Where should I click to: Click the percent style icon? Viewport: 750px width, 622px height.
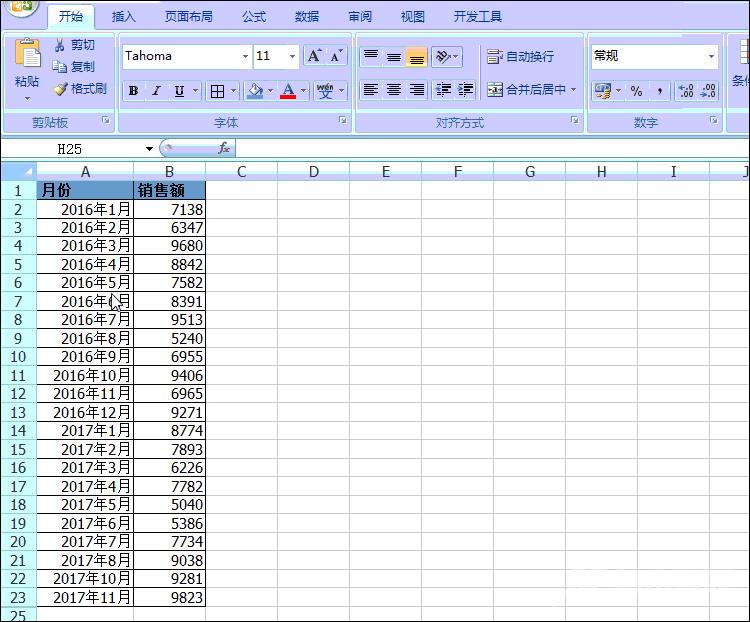tap(636, 91)
